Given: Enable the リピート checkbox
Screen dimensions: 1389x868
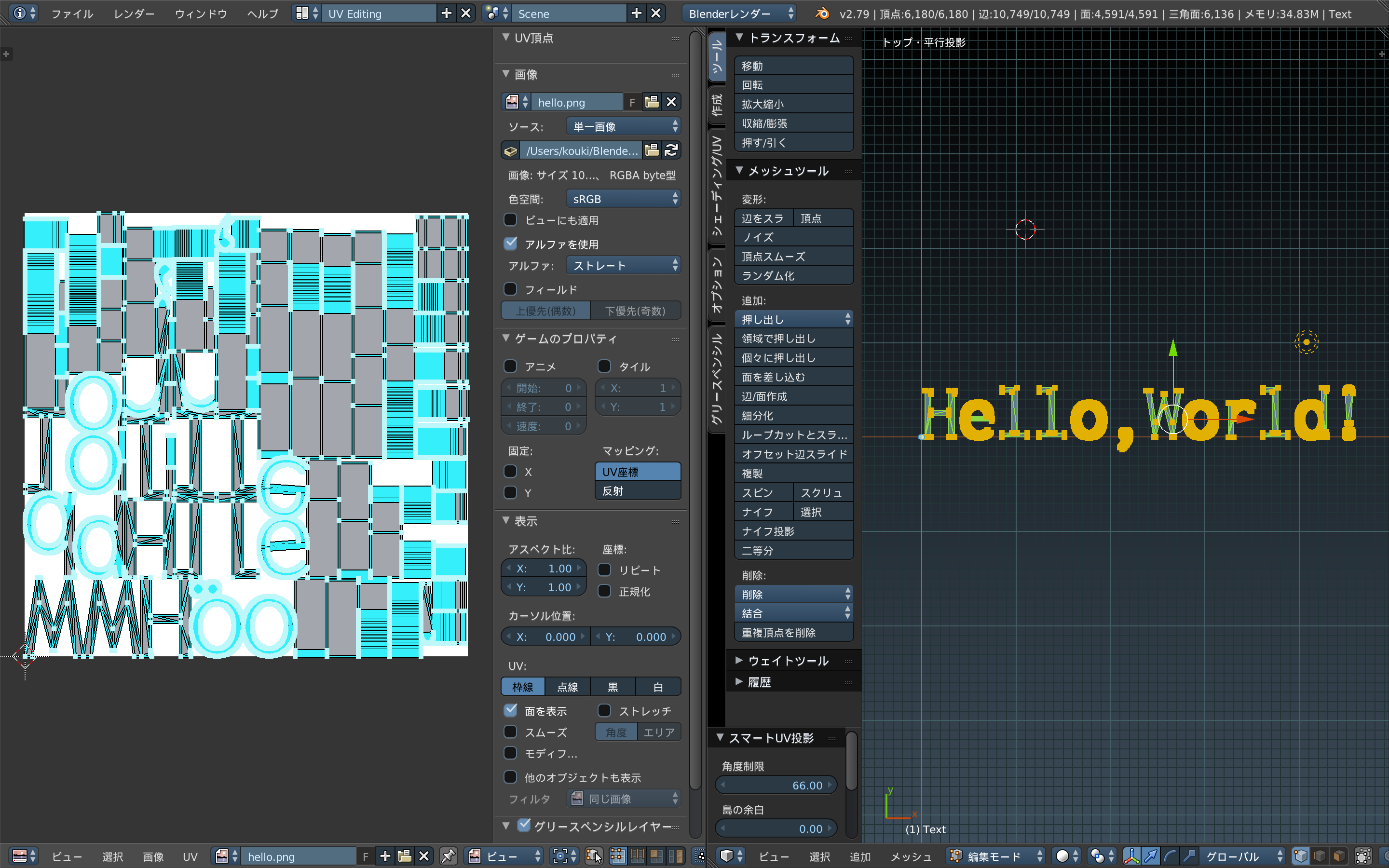Looking at the screenshot, I should [604, 570].
